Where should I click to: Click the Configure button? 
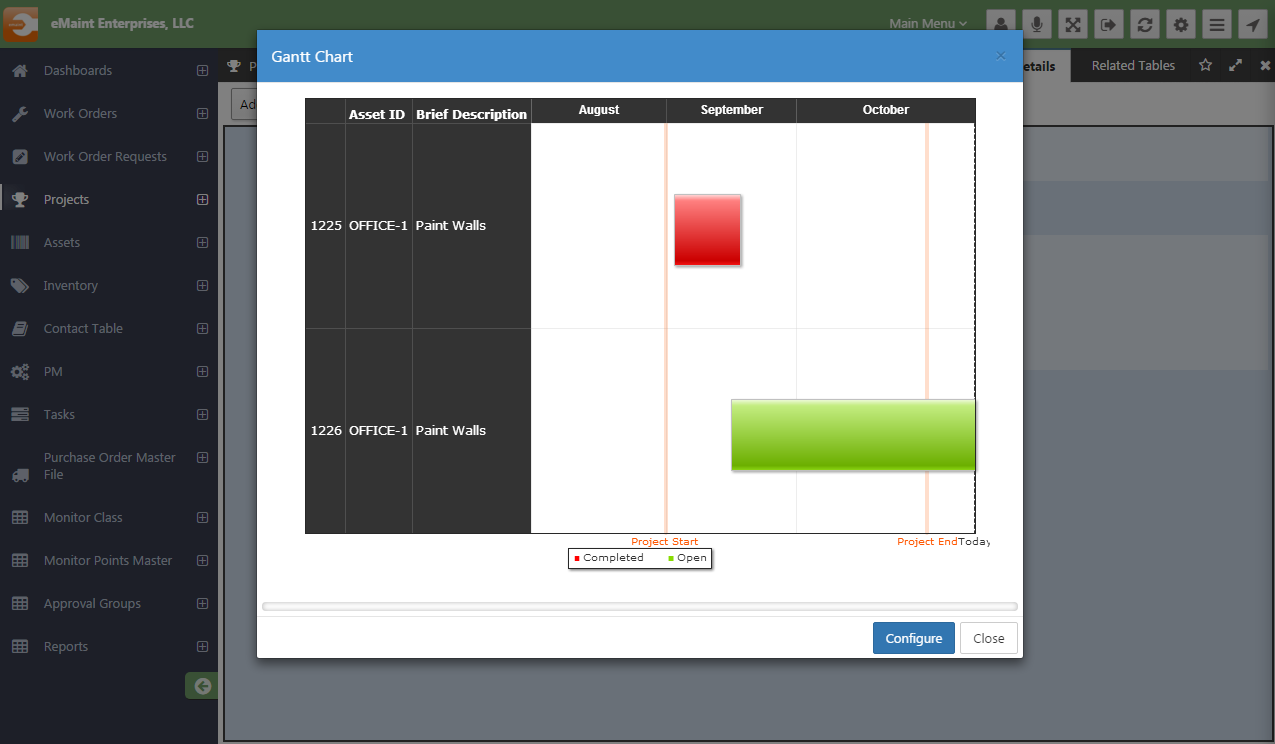coord(913,637)
